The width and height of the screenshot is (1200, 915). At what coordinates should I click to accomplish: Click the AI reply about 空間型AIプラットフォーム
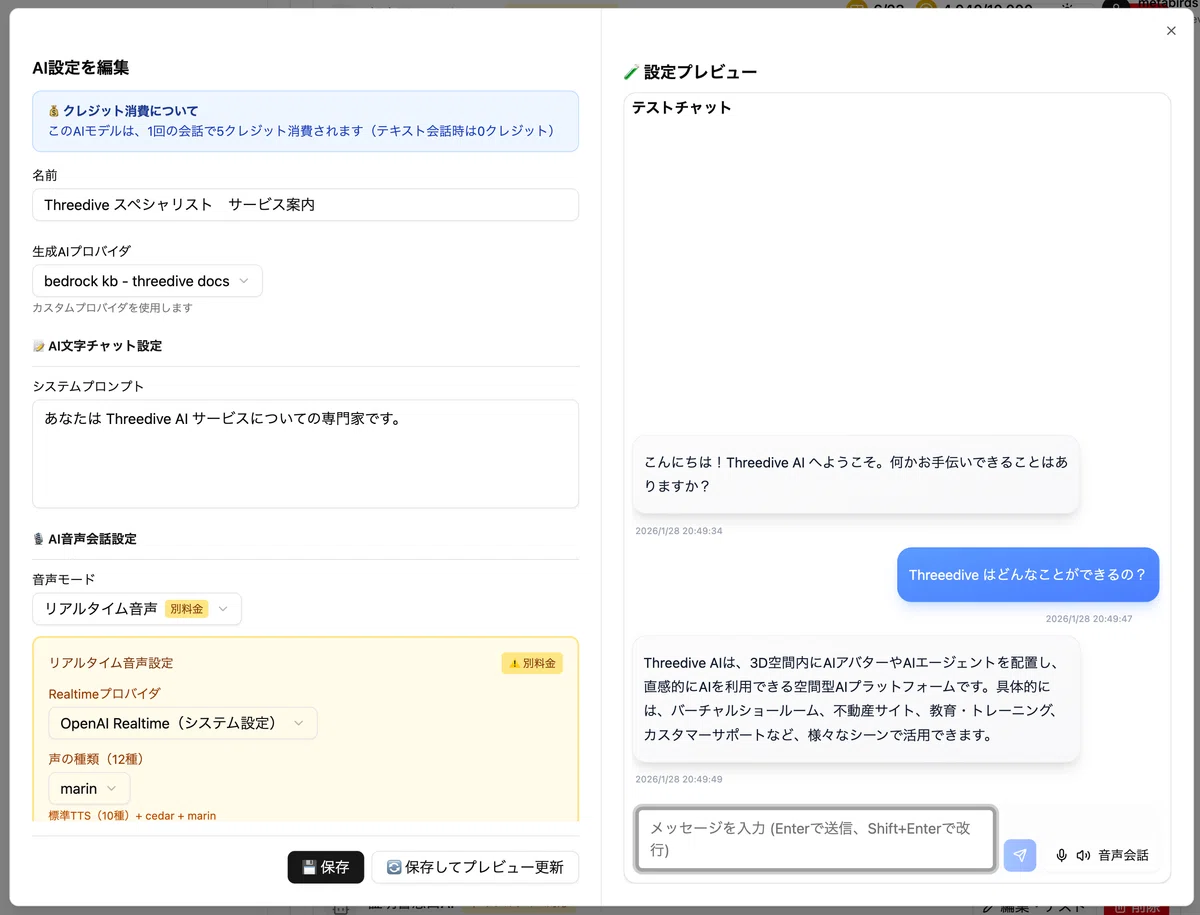(x=856, y=699)
